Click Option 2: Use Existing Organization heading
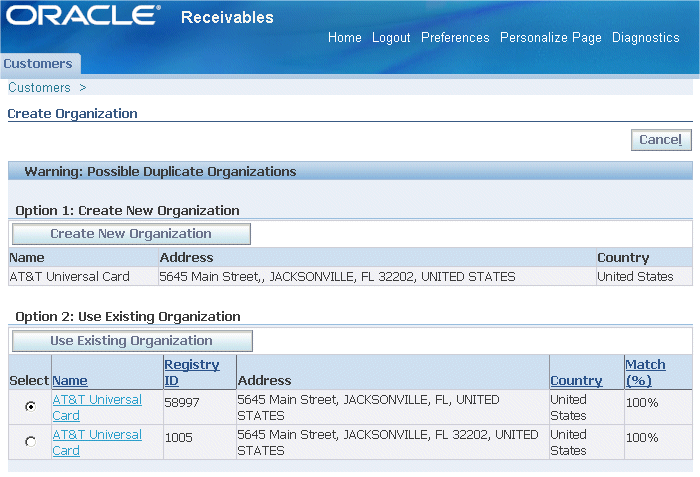700x477 pixels. coord(128,317)
